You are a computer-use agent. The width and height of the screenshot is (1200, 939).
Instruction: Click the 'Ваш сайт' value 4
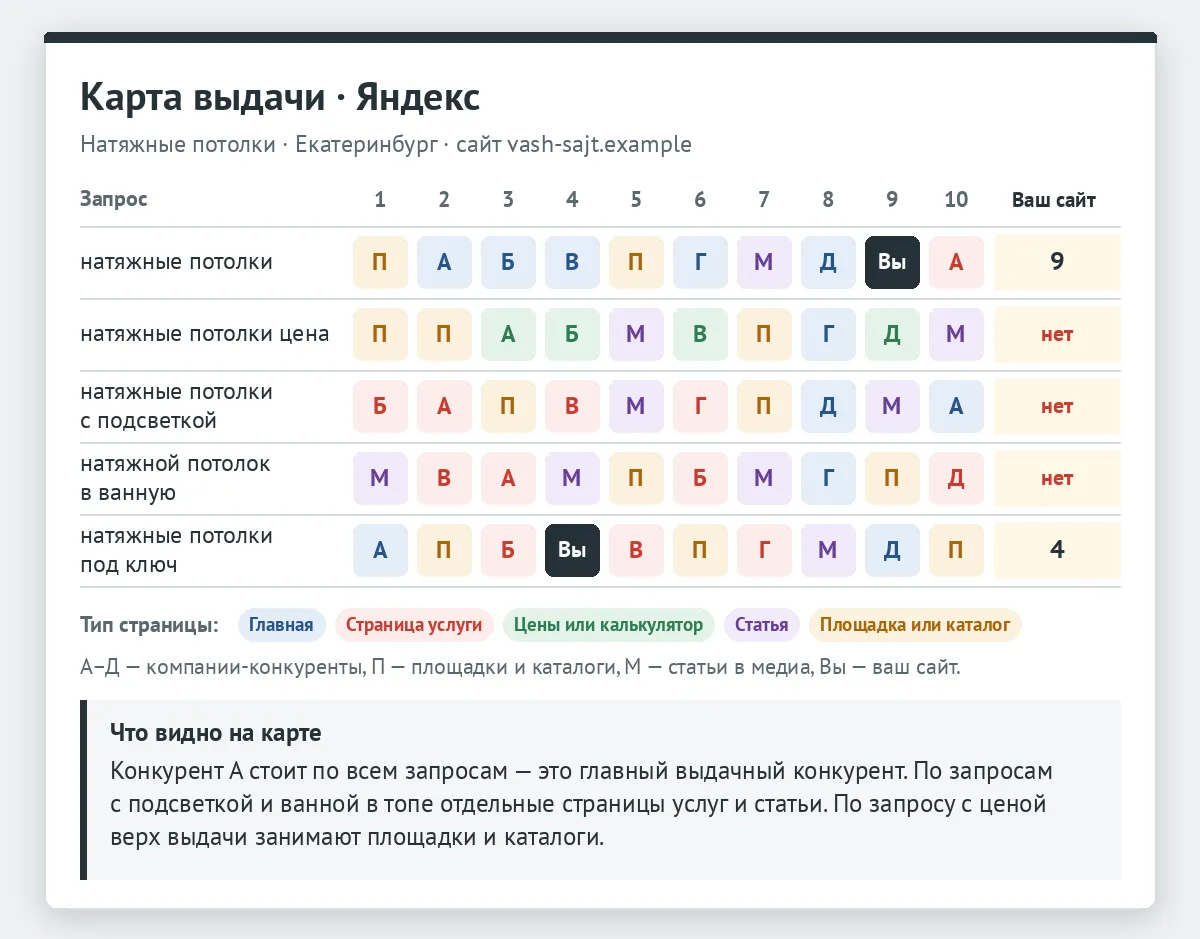tap(1057, 551)
